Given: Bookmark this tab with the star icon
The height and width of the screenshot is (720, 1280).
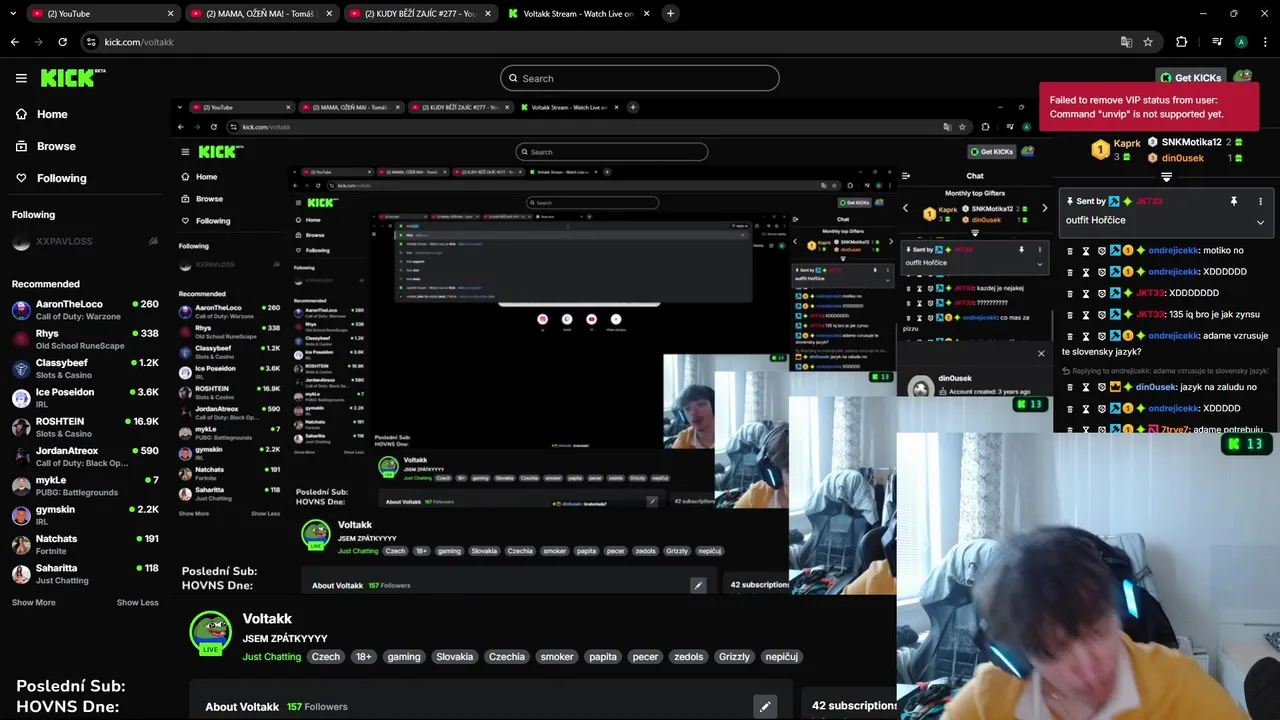Looking at the screenshot, I should (x=1148, y=42).
